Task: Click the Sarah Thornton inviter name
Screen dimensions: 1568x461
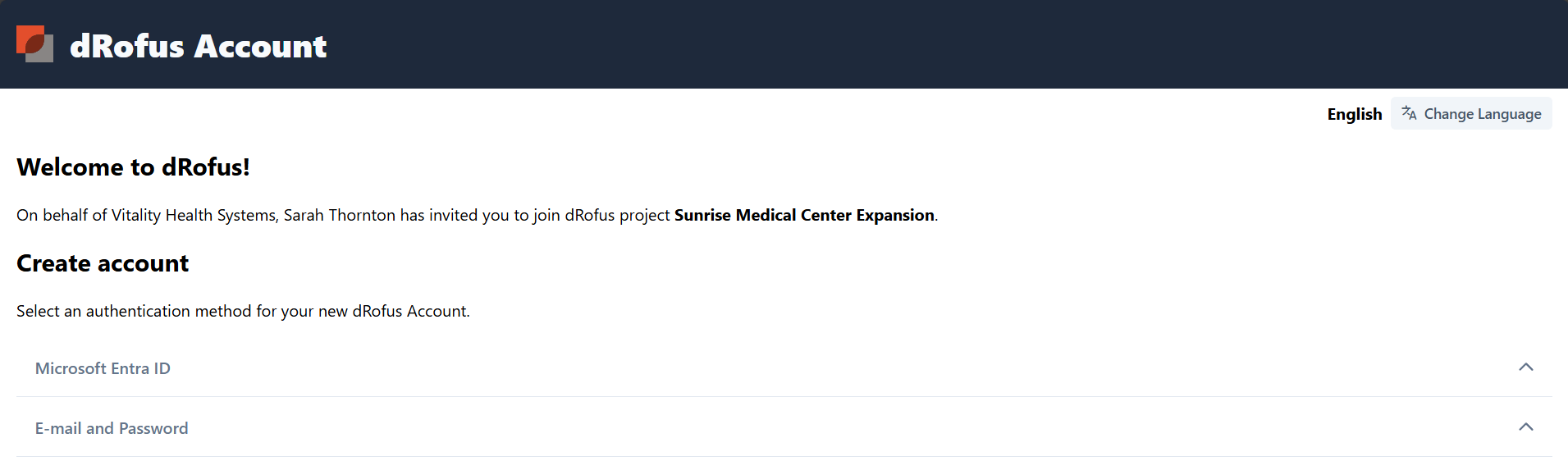Action: (339, 215)
